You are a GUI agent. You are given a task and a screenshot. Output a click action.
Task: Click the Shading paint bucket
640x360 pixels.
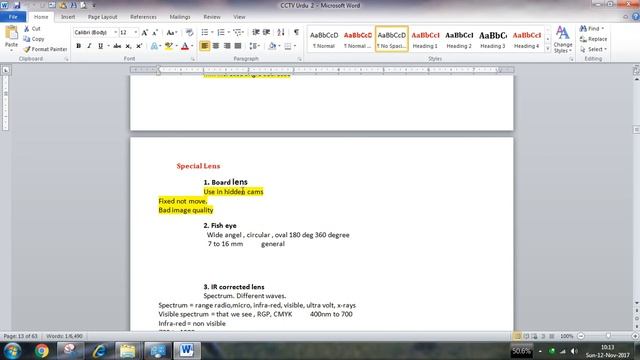pos(272,46)
